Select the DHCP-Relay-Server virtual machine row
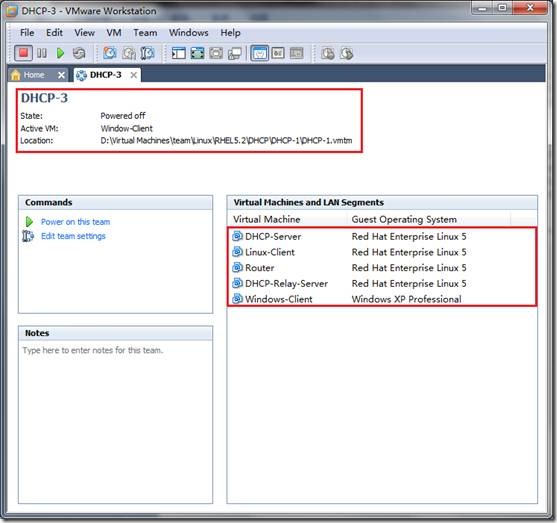This screenshot has width=557, height=523. [x=382, y=283]
